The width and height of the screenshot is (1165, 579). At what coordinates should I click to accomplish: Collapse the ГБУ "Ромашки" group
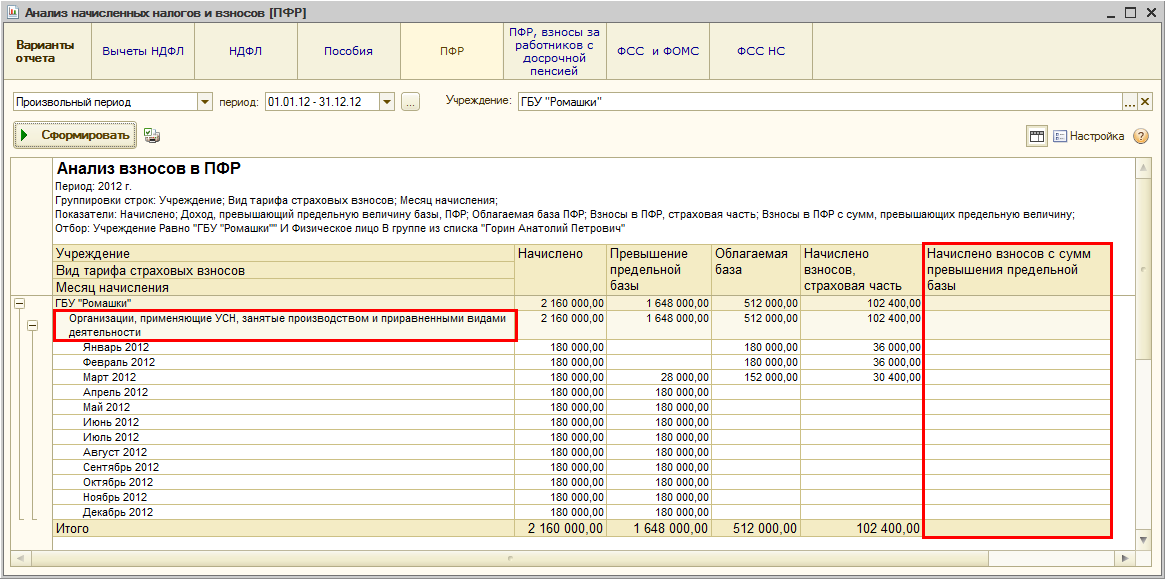(x=19, y=303)
